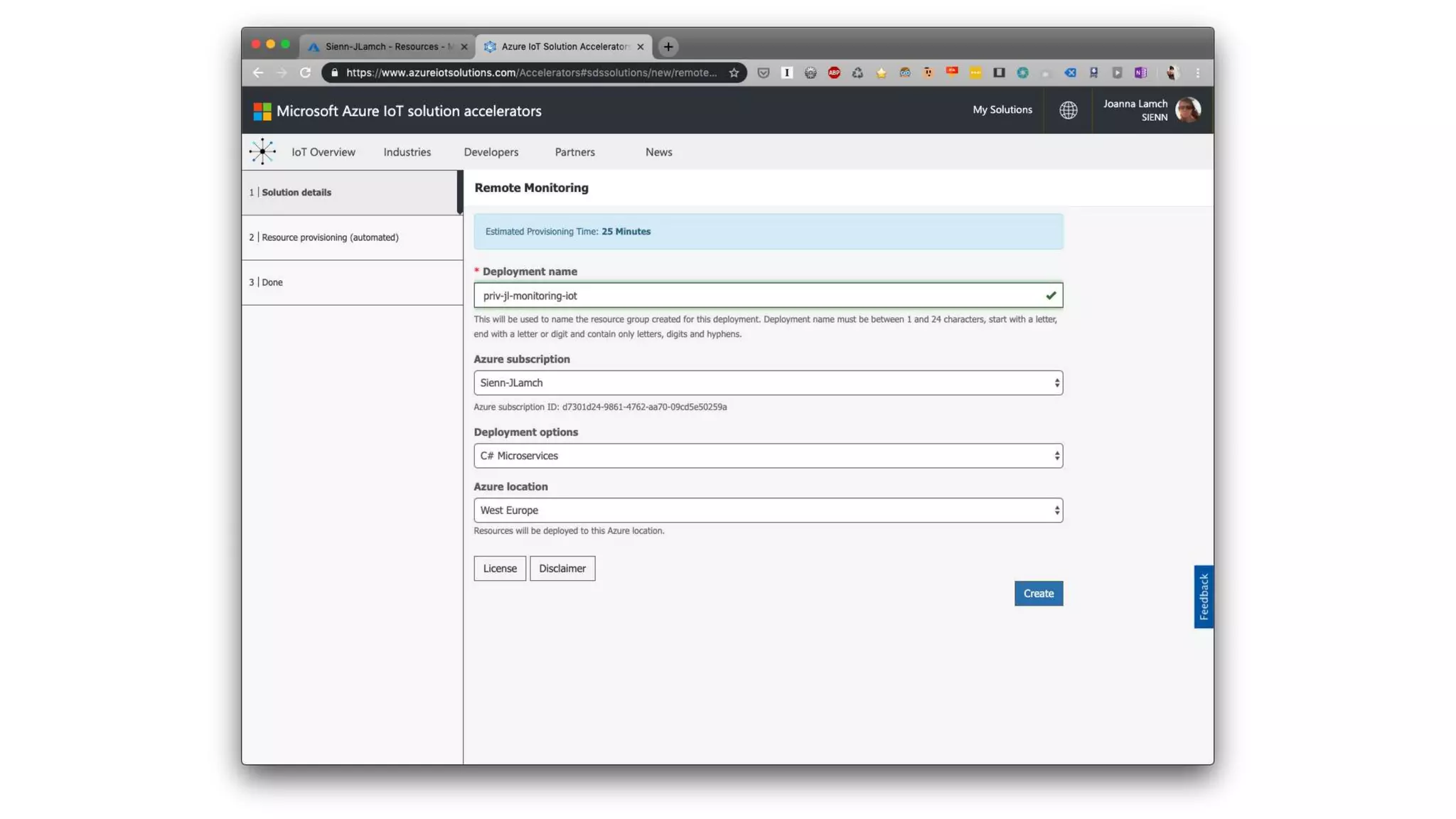The width and height of the screenshot is (1456, 819).
Task: Open the Azure location dropdown
Action: click(768, 510)
